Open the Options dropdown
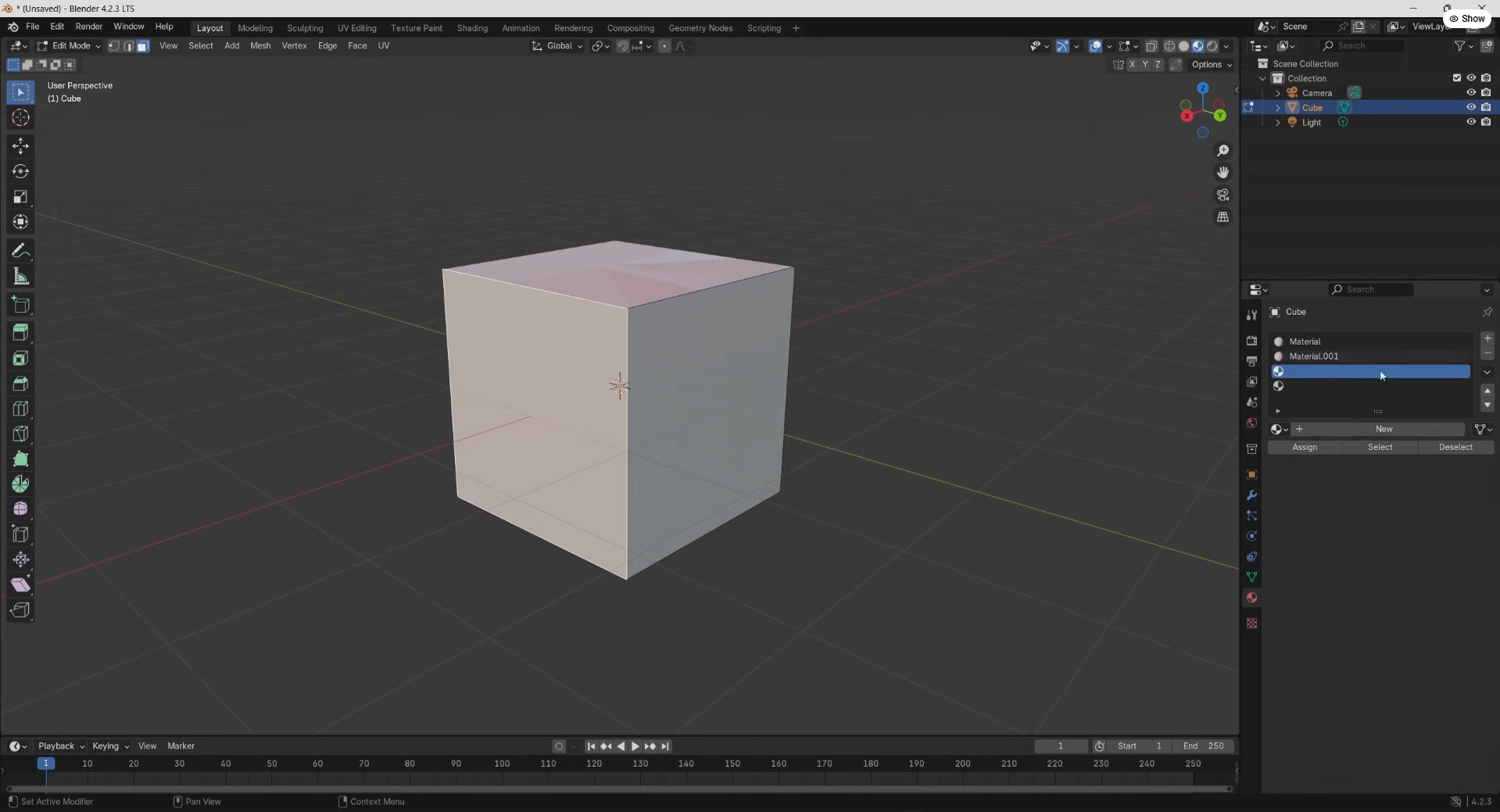The height and width of the screenshot is (812, 1500). tap(1212, 65)
